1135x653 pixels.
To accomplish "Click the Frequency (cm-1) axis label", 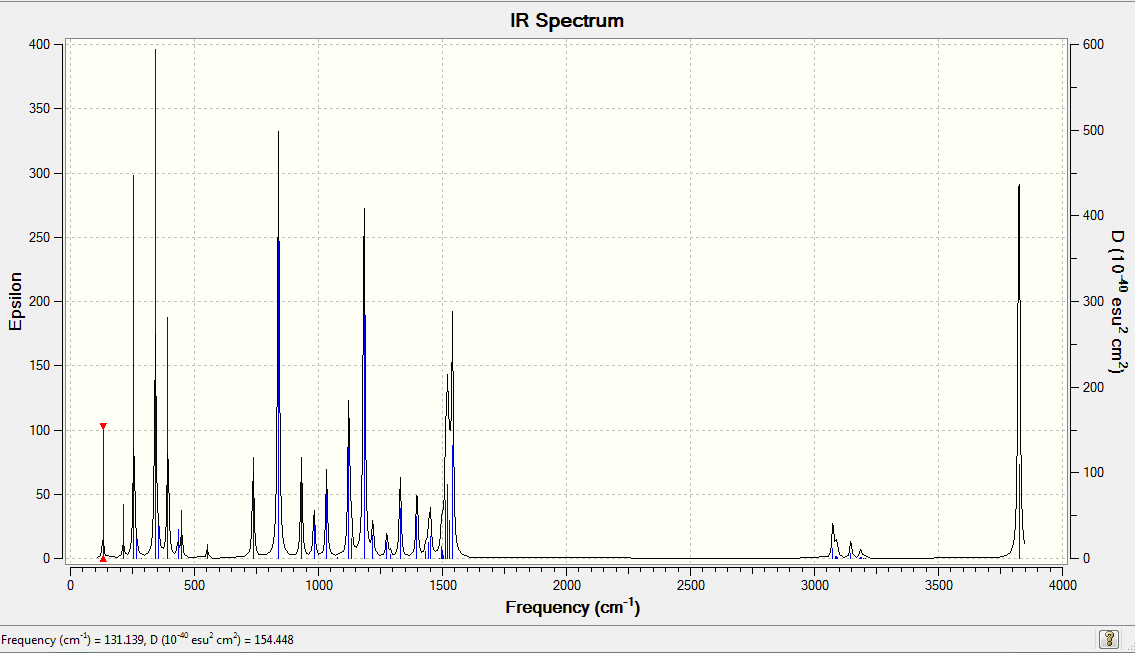I will pos(573,607).
